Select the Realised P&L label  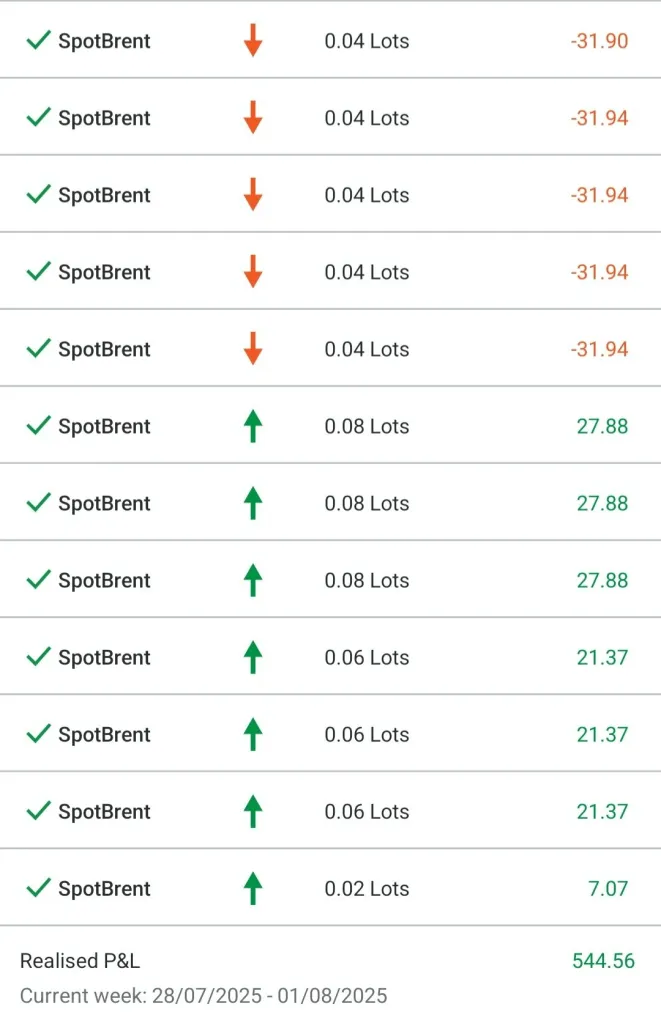coord(80,961)
